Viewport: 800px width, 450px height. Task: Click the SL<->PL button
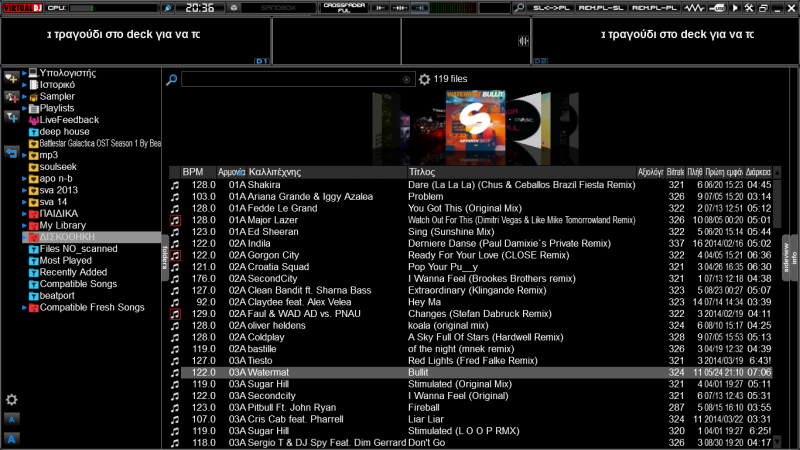coord(550,8)
